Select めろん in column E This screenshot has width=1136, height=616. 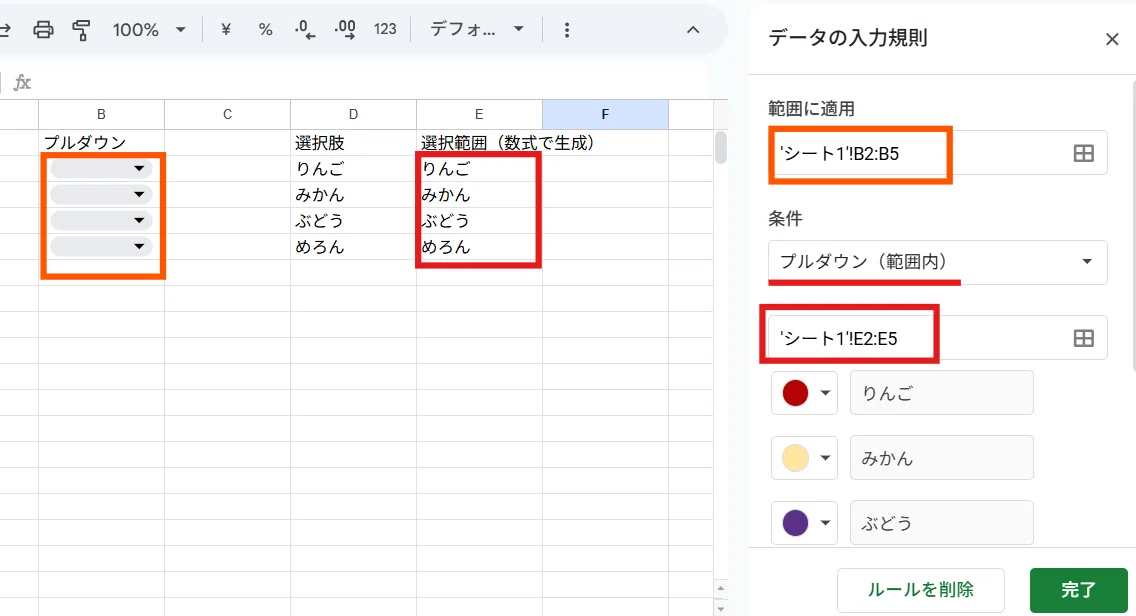click(x=479, y=247)
